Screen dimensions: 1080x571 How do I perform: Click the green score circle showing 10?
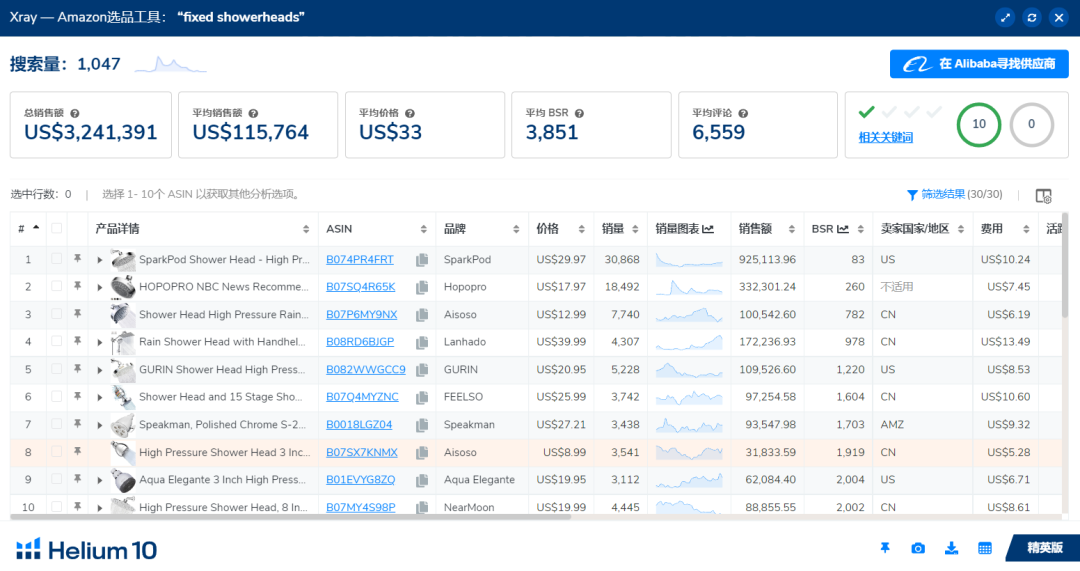979,125
